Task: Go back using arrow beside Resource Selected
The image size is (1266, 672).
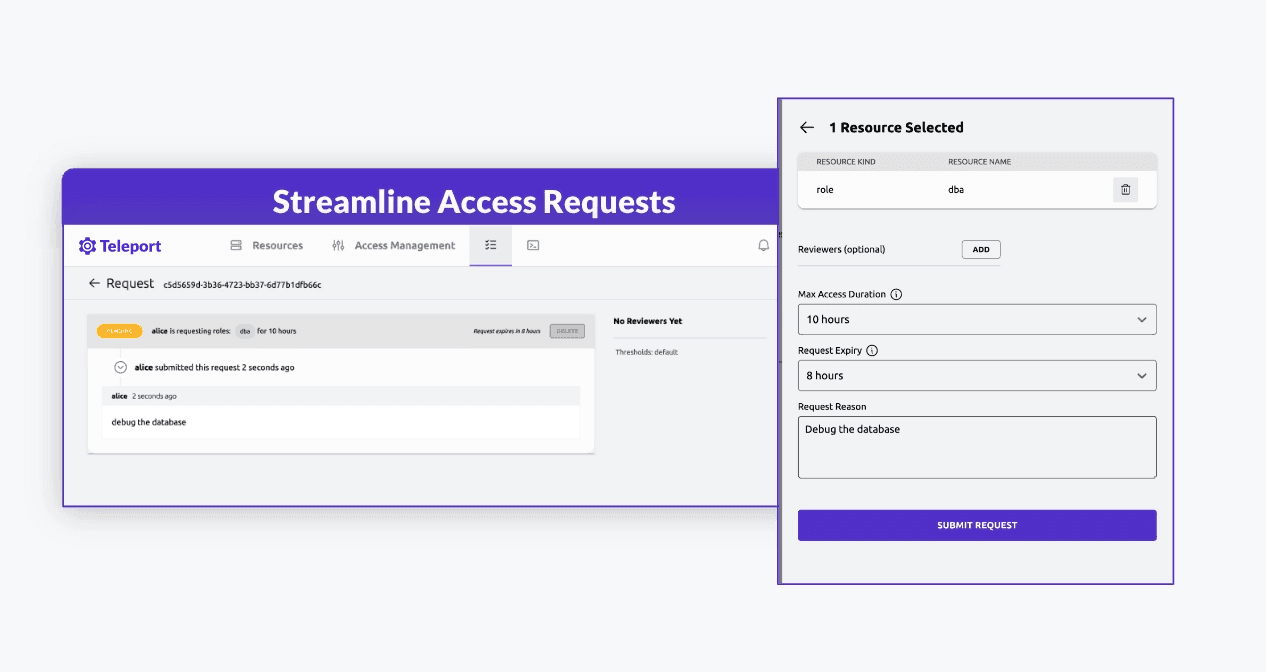Action: pos(807,128)
